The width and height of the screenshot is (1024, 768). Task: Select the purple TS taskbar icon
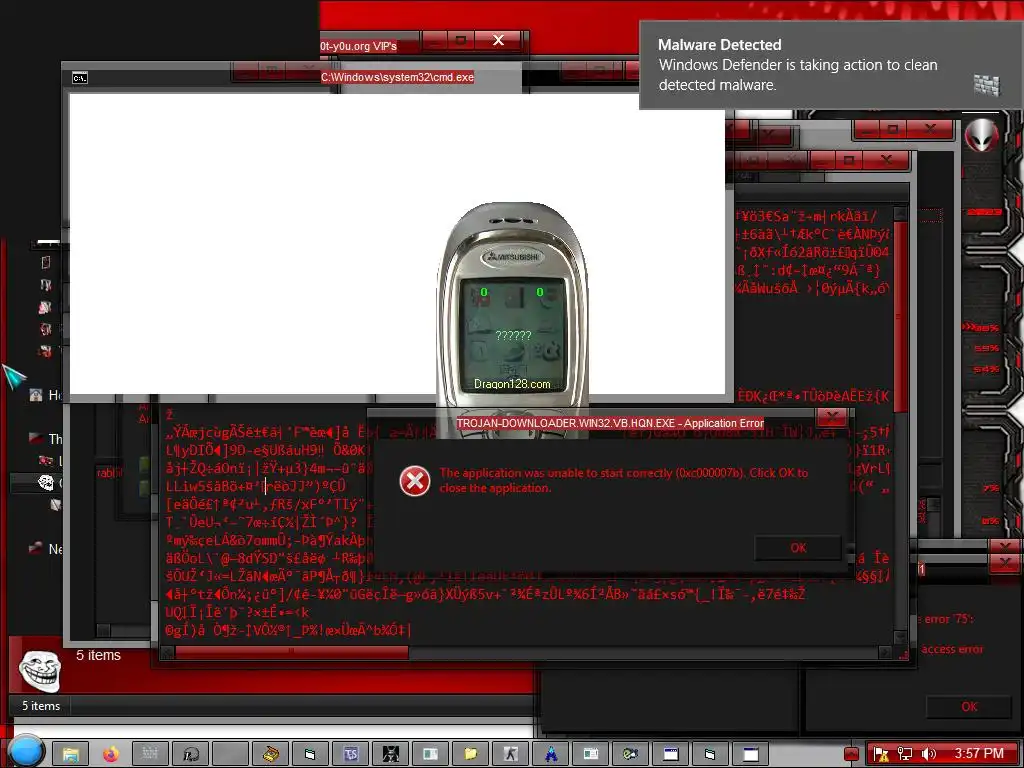tap(351, 754)
